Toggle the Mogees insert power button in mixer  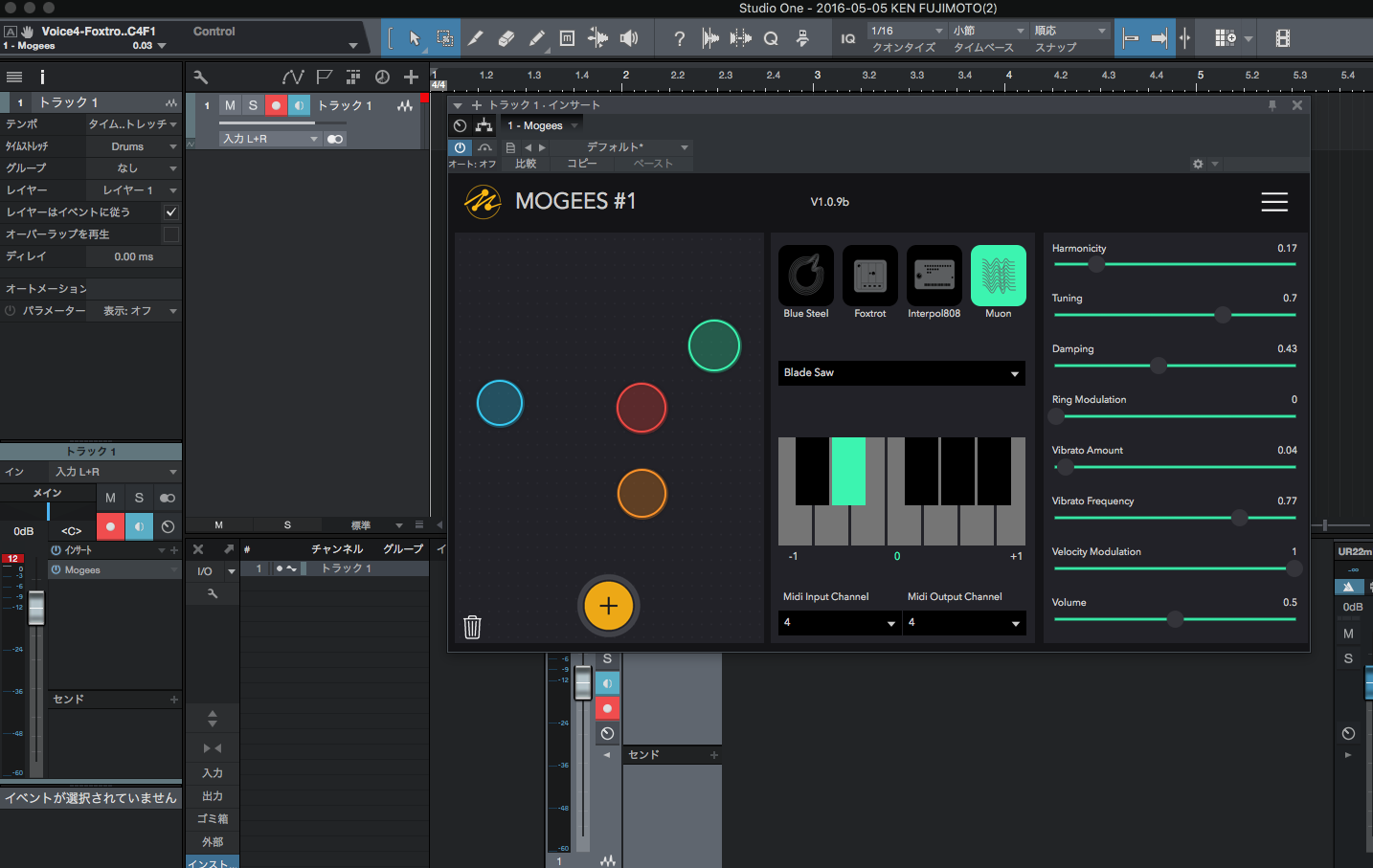coord(56,570)
